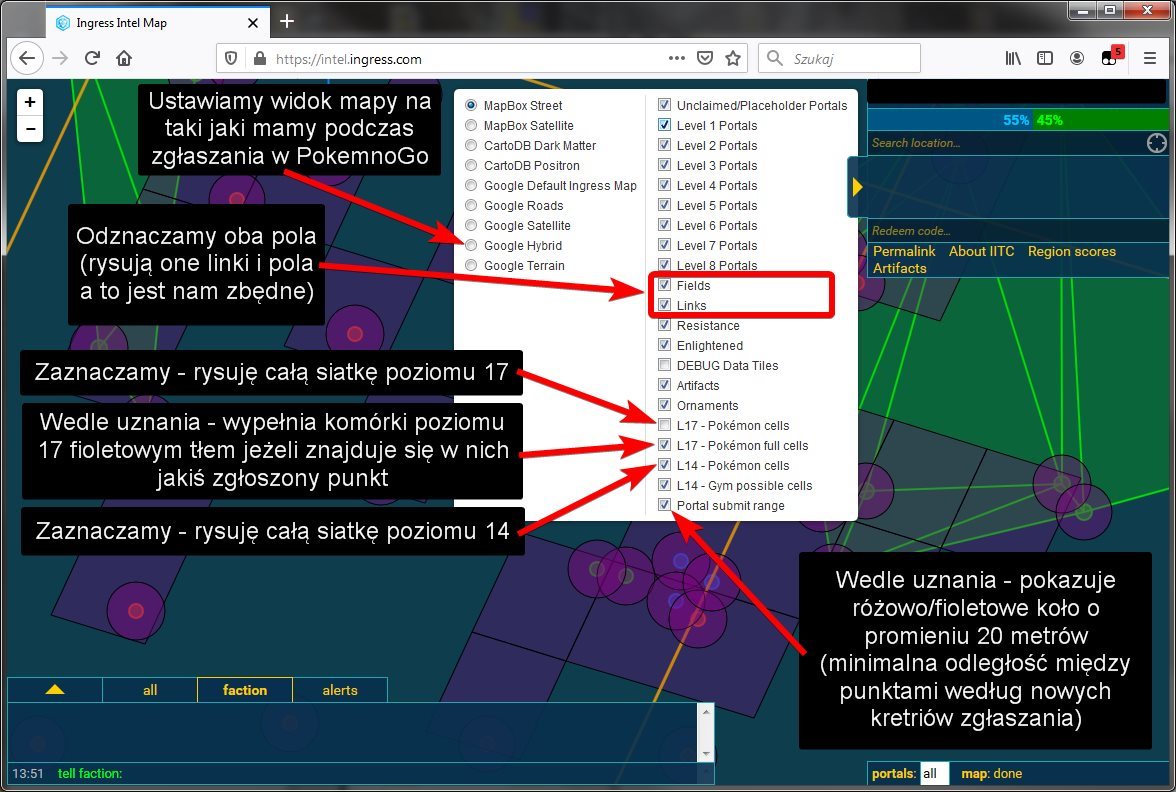Select Google Hybrid base map
This screenshot has height=792, width=1176.
click(x=471, y=245)
